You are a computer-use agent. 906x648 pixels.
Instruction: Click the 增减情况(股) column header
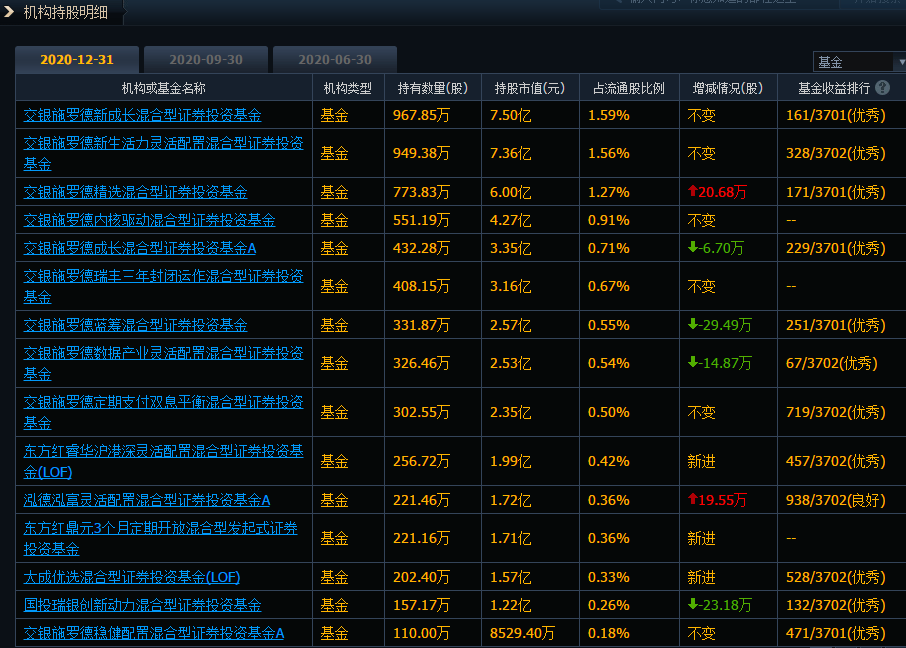click(x=728, y=88)
